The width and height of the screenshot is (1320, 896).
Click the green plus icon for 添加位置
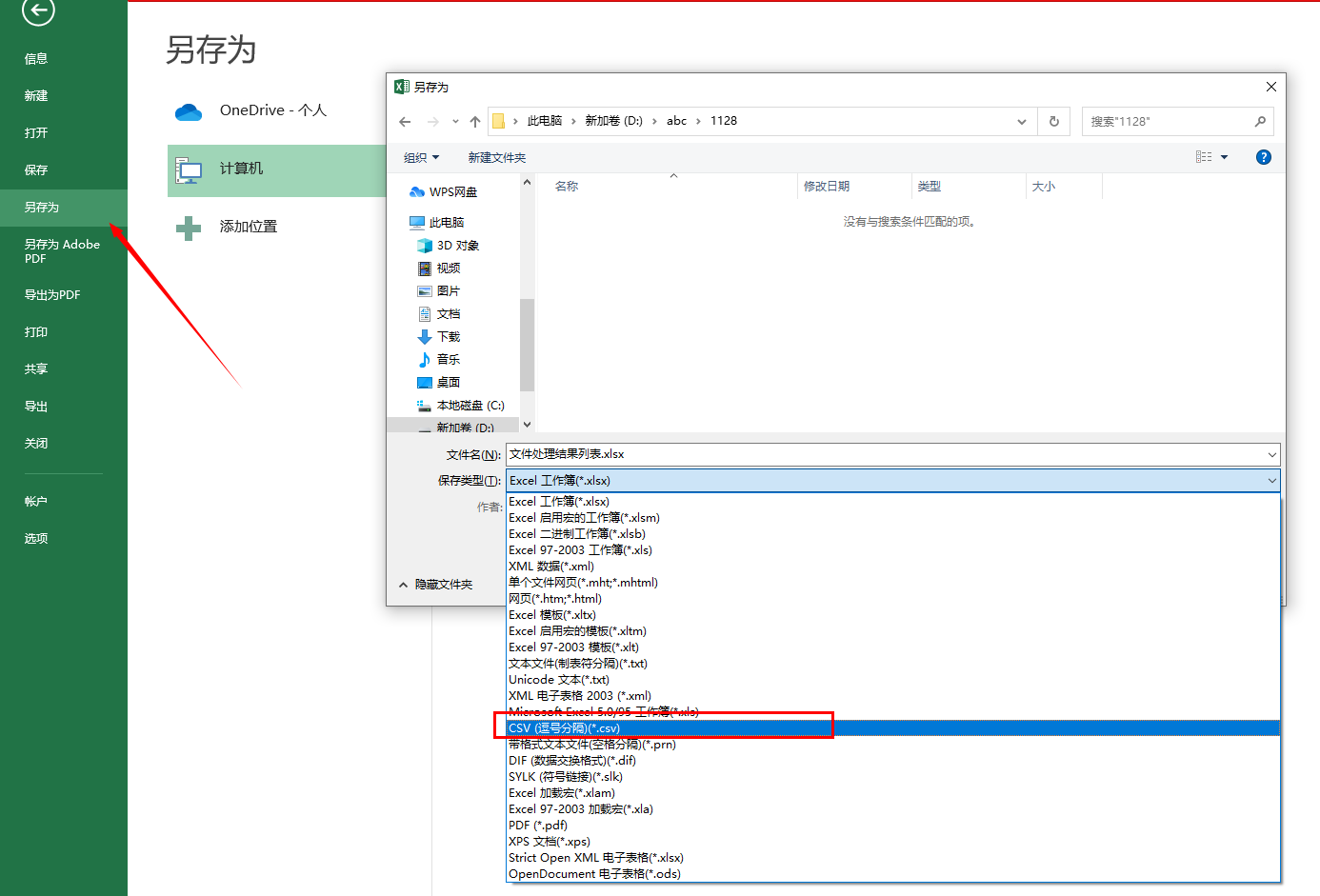pyautogui.click(x=188, y=227)
